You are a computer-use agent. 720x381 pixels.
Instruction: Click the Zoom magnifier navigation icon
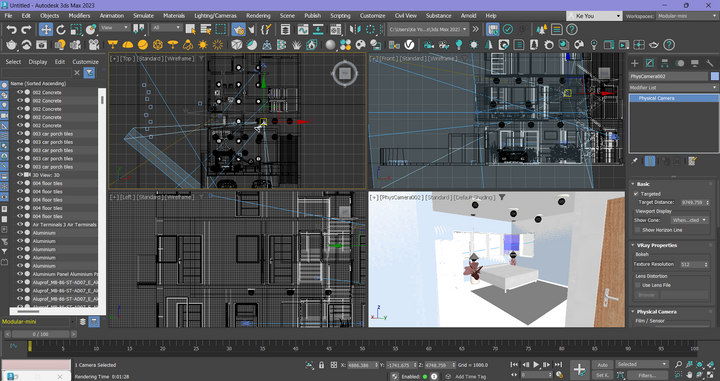679,365
